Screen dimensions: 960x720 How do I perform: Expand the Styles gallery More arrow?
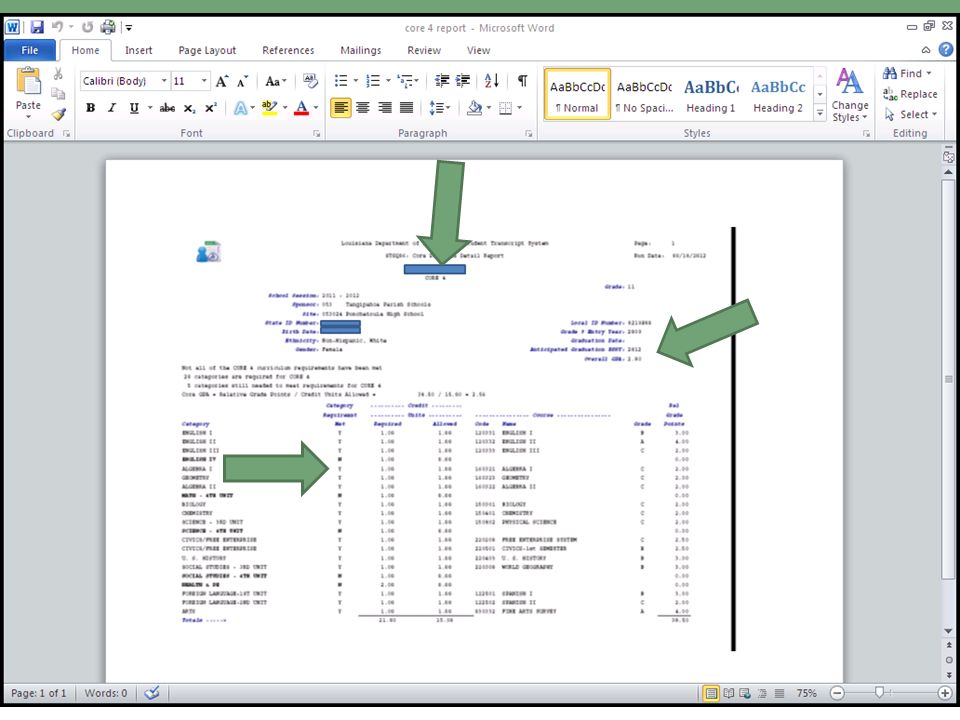820,113
